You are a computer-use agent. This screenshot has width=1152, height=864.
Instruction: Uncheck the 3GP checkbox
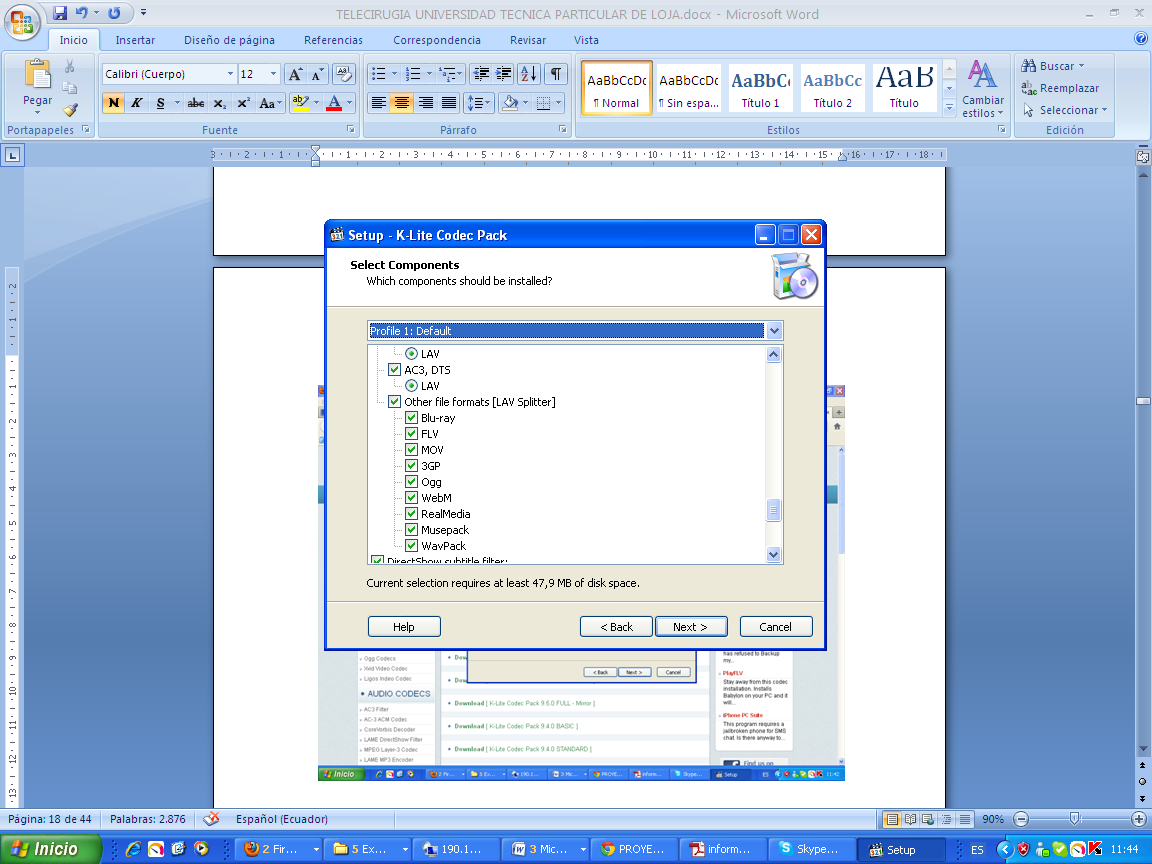coord(411,466)
